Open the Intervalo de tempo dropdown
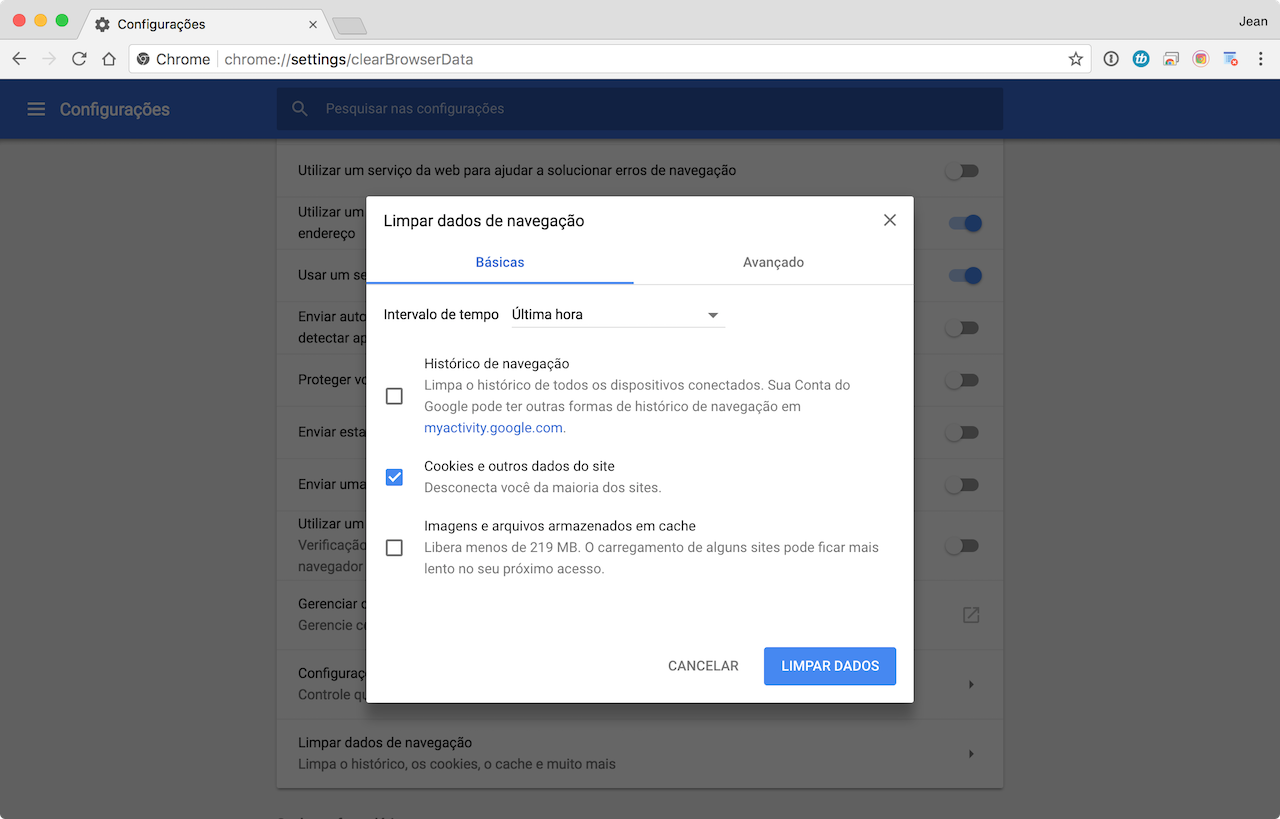This screenshot has height=819, width=1280. [x=617, y=315]
